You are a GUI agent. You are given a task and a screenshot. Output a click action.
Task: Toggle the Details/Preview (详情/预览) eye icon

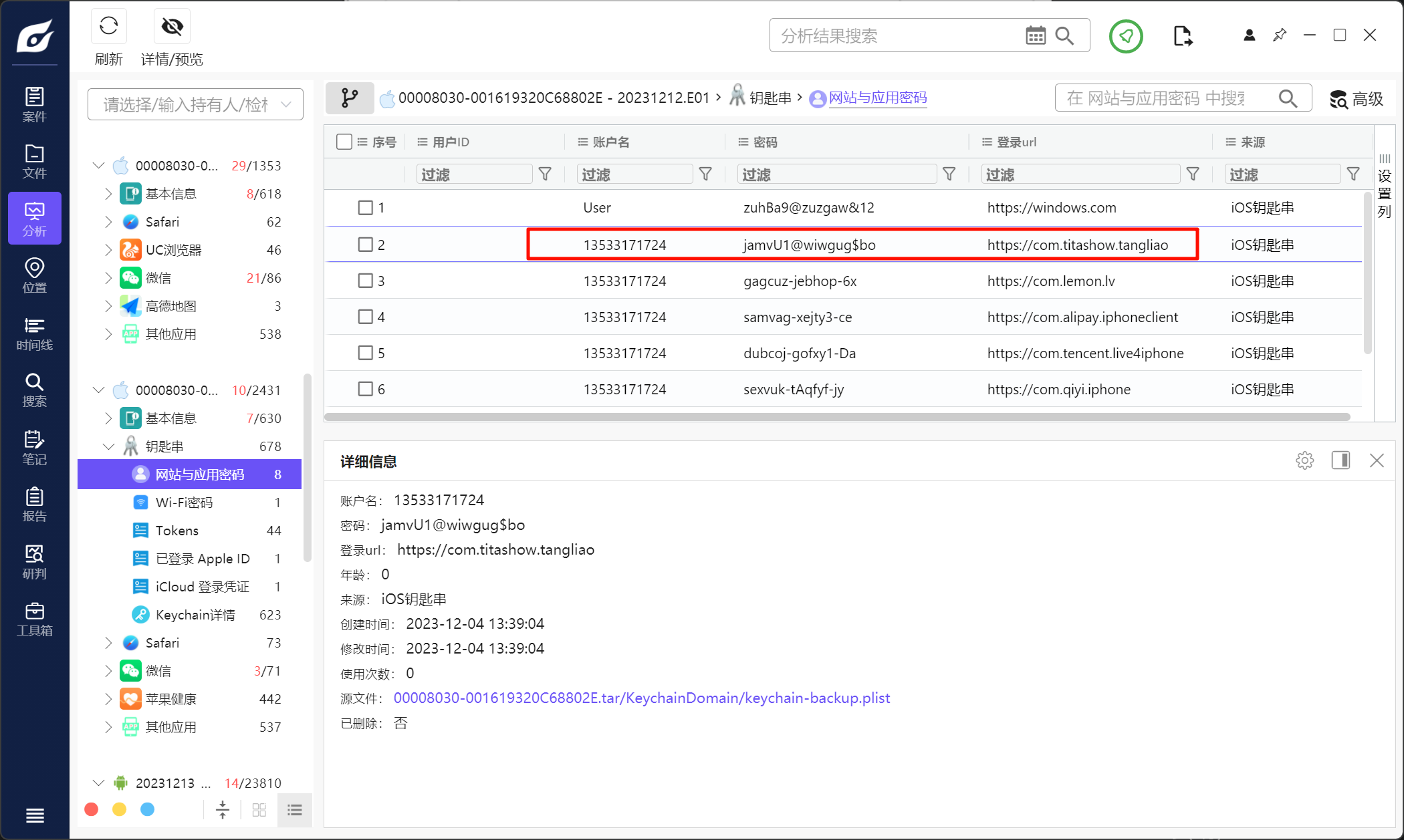(172, 27)
